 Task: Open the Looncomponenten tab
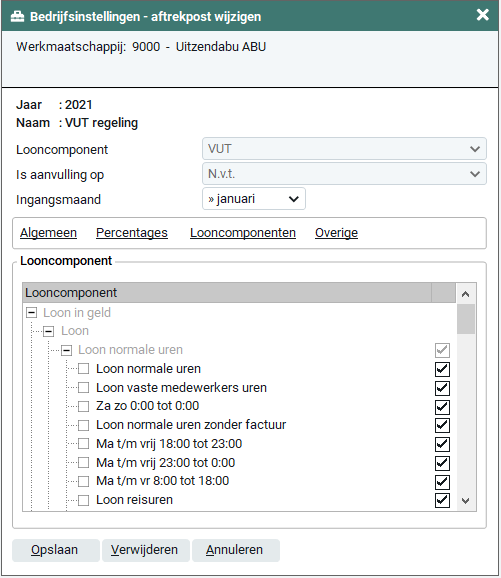coord(243,233)
